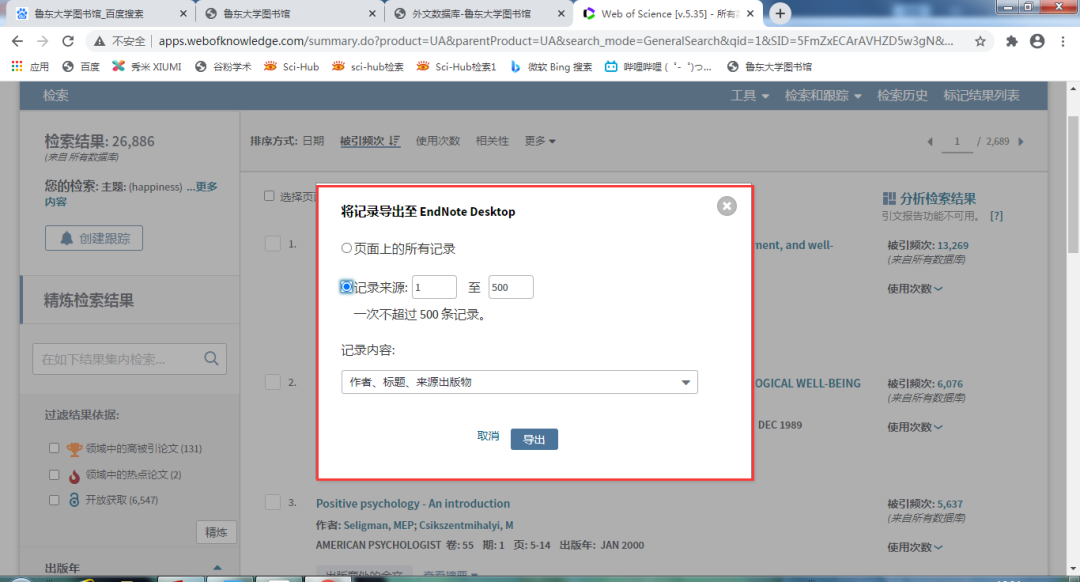
Task: Open the 哔哩哔哩 bookmark
Action: coord(658,67)
